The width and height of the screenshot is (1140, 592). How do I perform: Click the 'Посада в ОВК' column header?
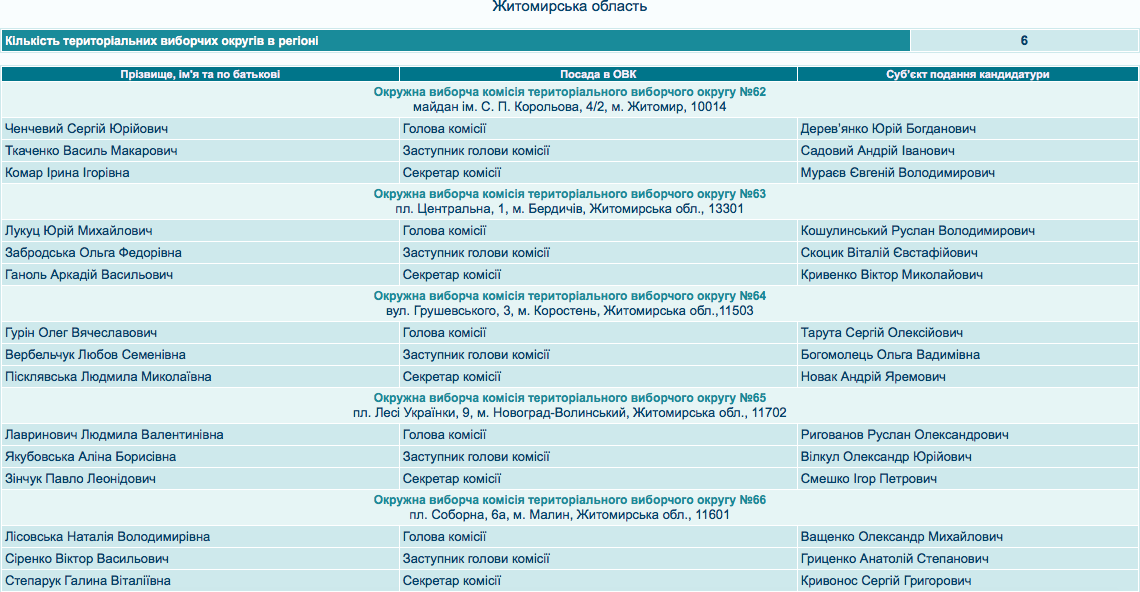coord(598,74)
